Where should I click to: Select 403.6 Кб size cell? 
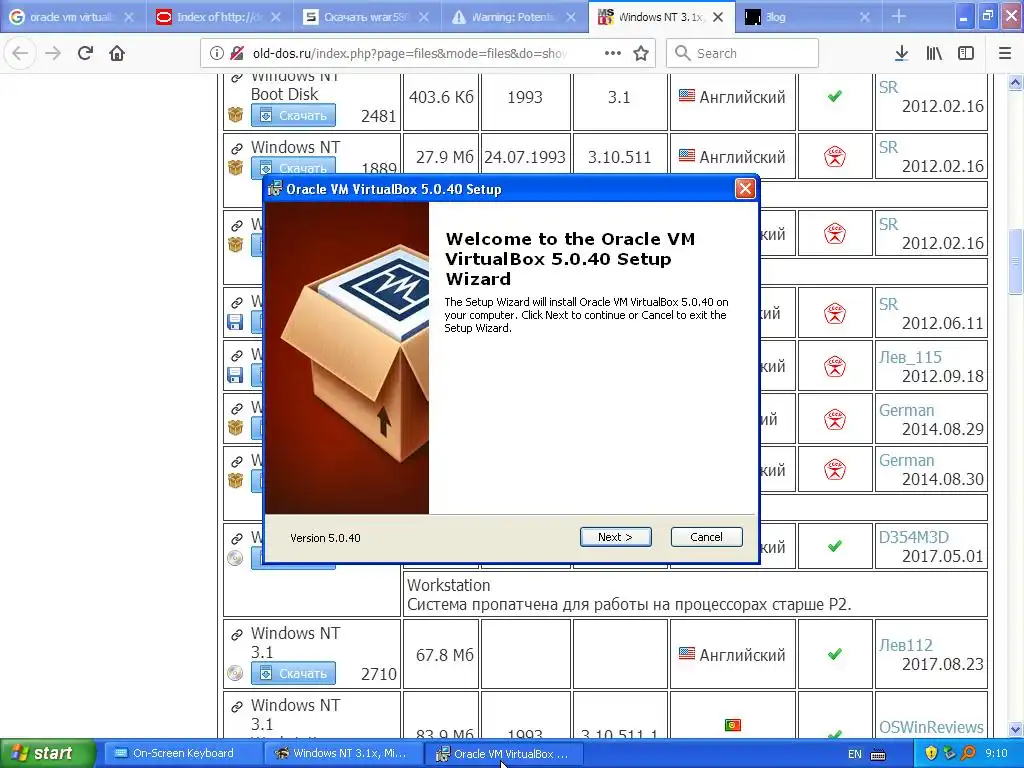click(441, 97)
